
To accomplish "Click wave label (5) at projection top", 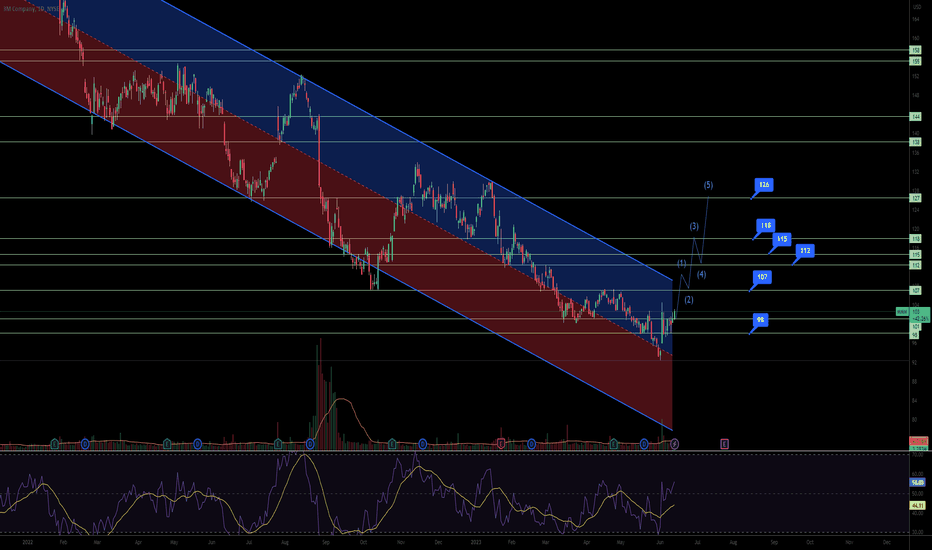I will 709,185.
